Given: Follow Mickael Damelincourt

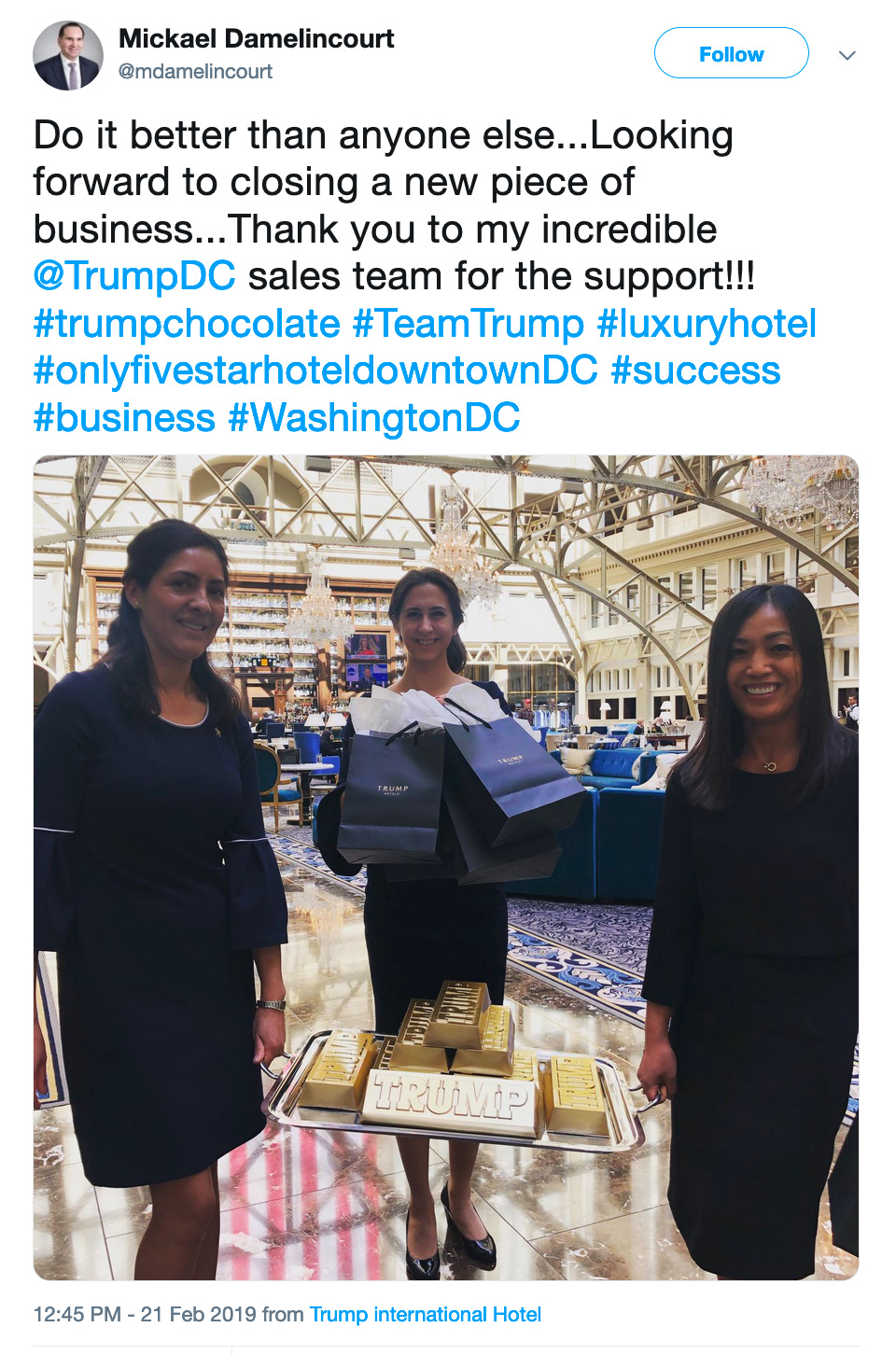Looking at the screenshot, I should click(731, 53).
